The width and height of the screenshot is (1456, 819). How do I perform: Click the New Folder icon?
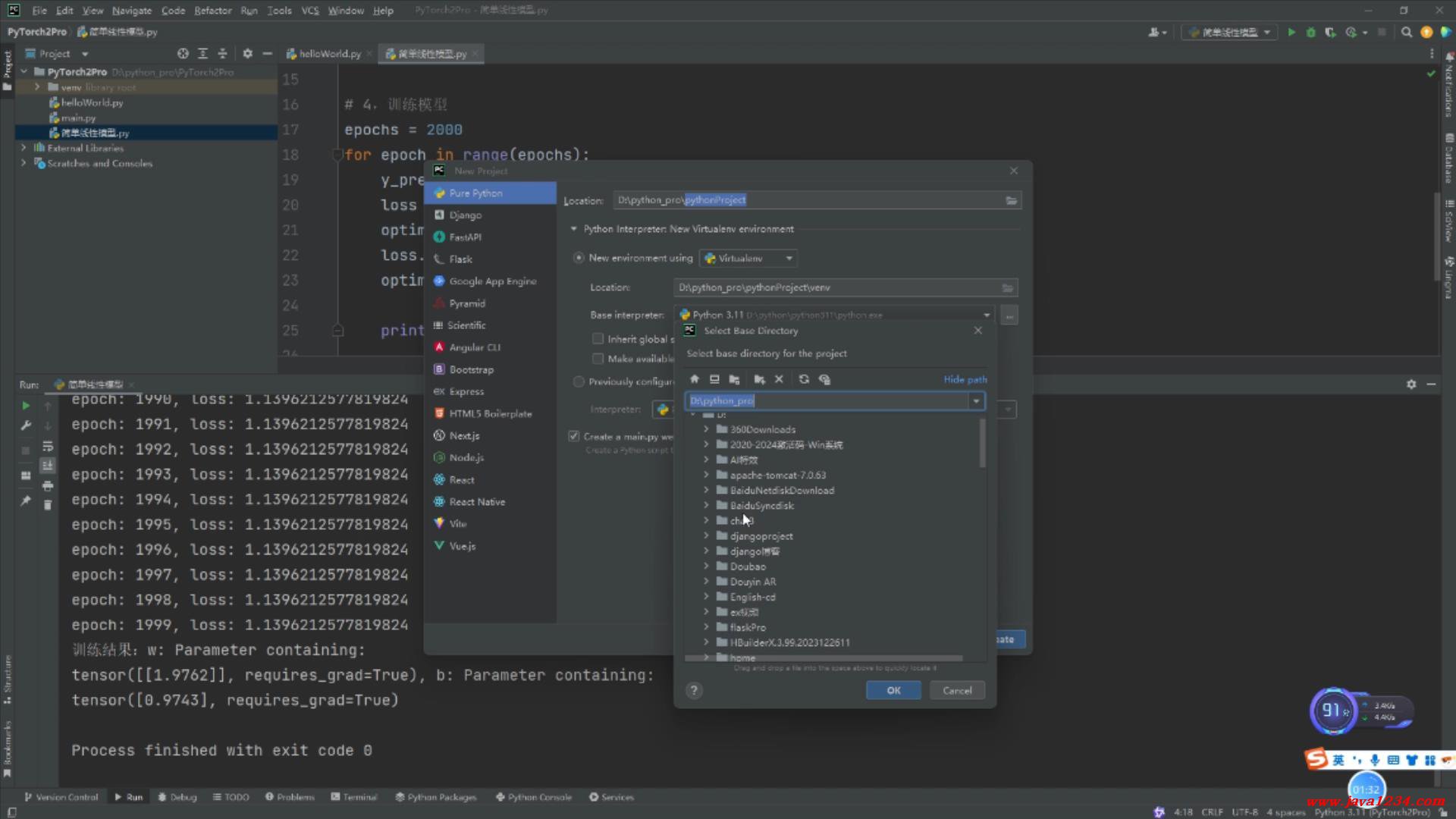759,379
